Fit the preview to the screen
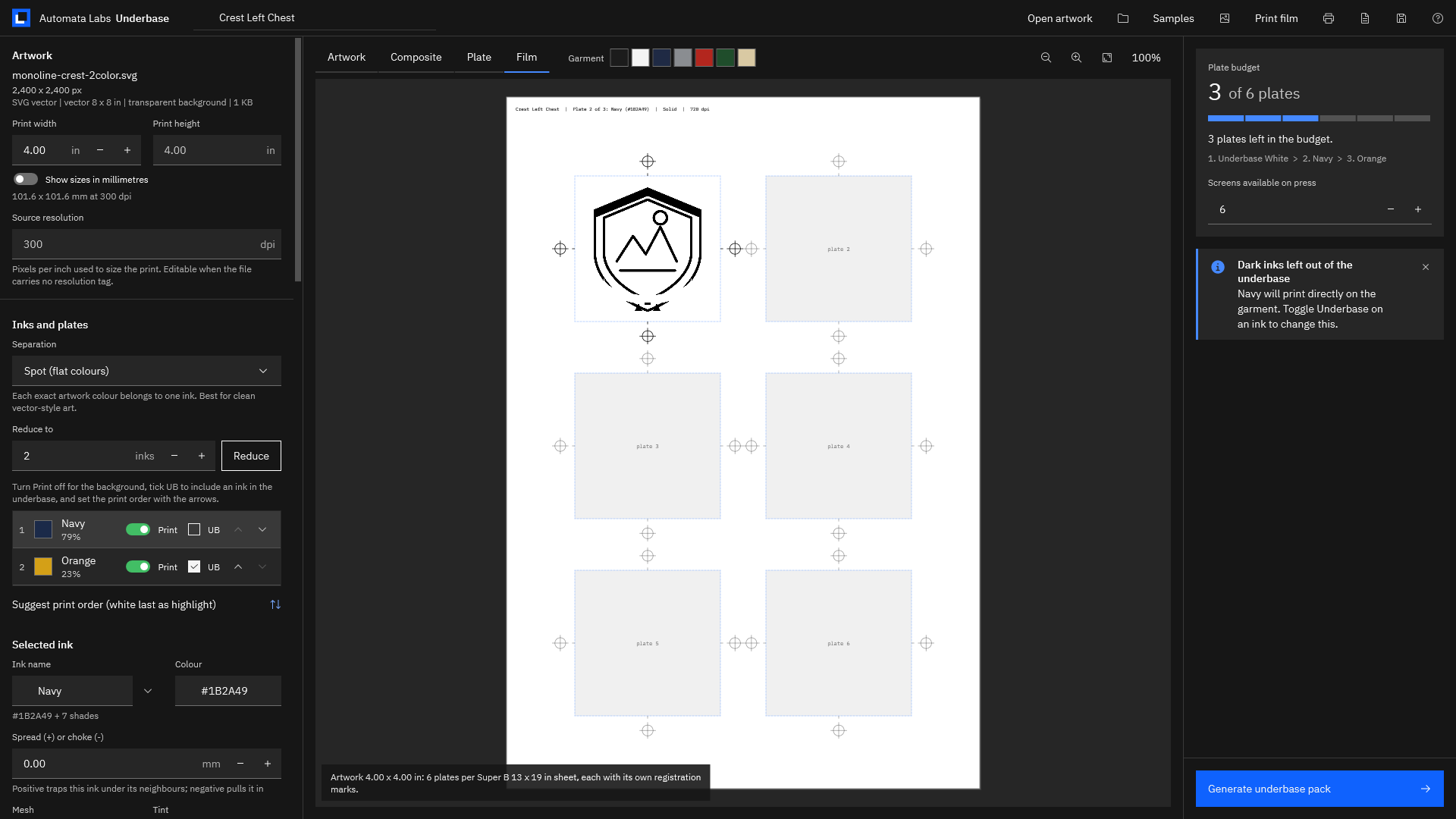The width and height of the screenshot is (1456, 819). click(x=1107, y=58)
